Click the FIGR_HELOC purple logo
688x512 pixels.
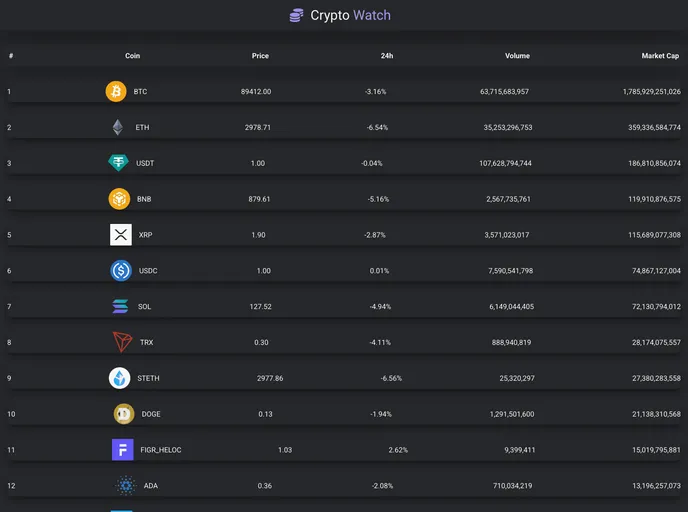click(123, 450)
